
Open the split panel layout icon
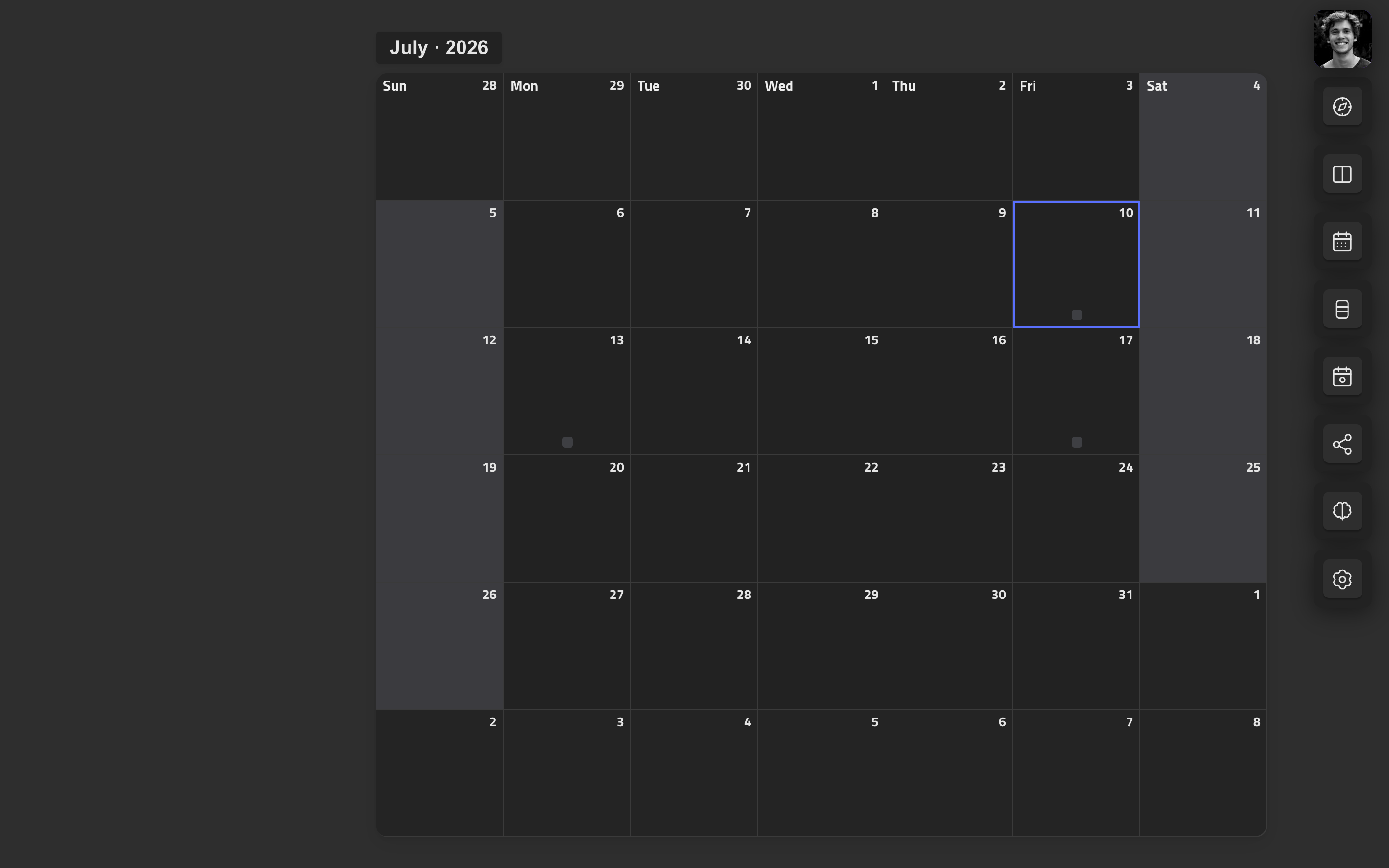pyautogui.click(x=1342, y=174)
